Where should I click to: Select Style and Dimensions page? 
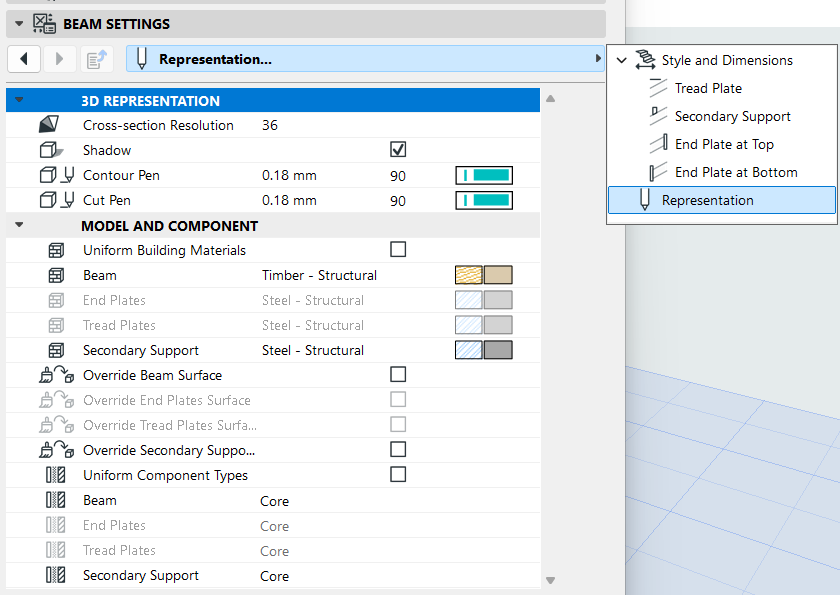[x=727, y=60]
